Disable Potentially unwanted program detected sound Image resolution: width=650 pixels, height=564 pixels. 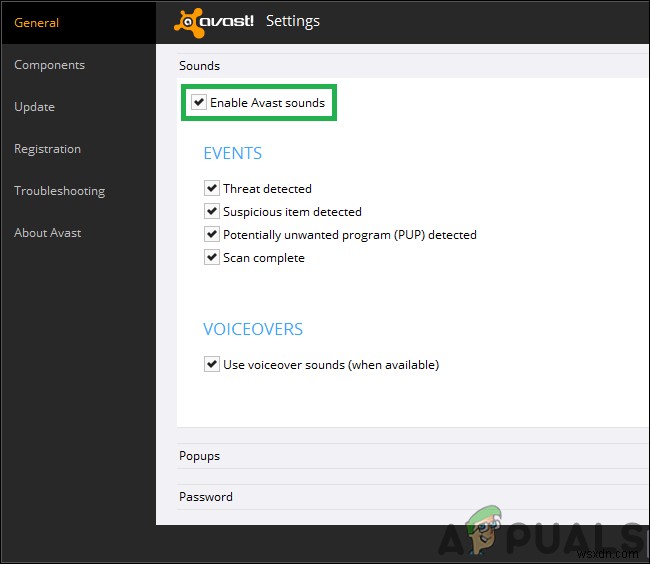[x=212, y=234]
